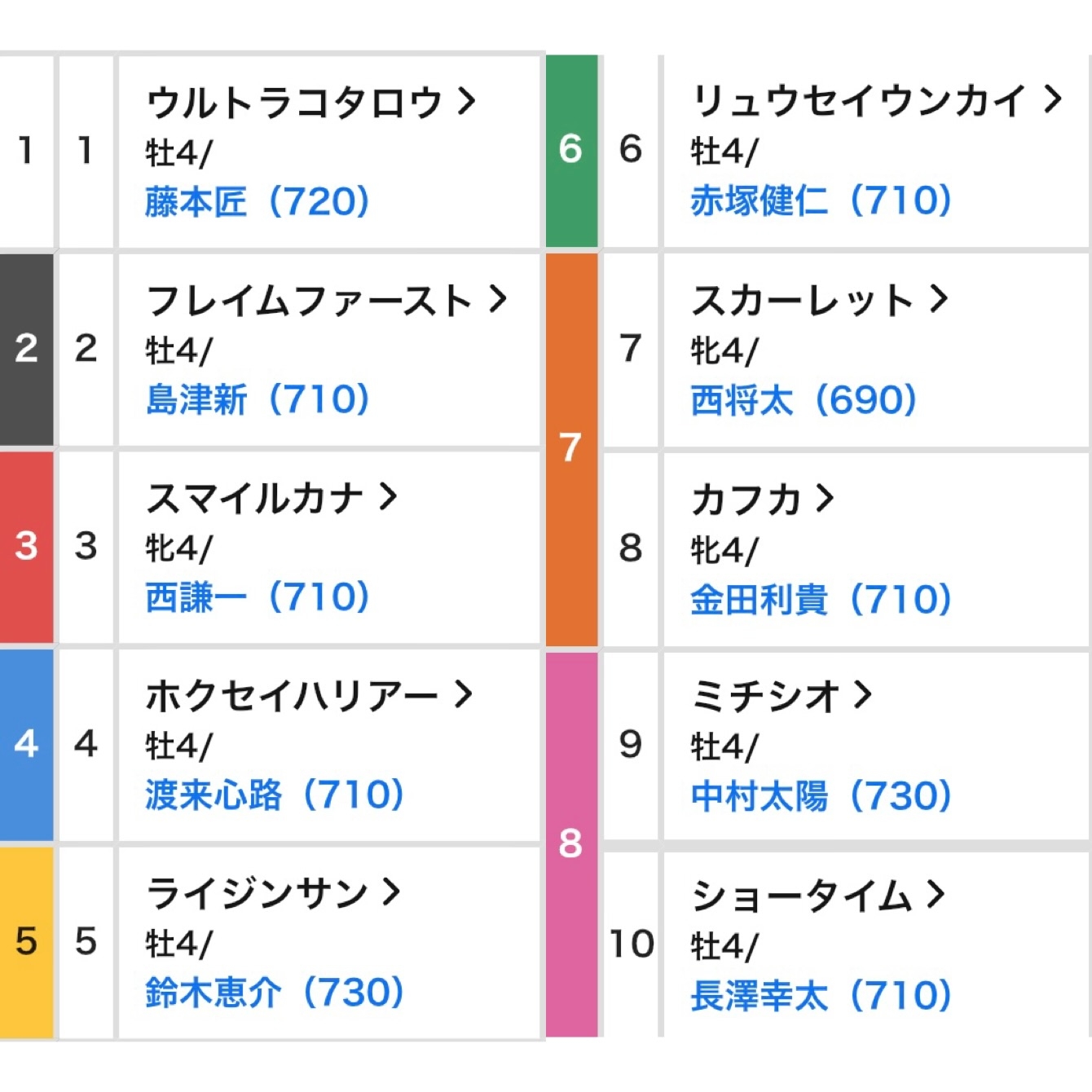Viewport: 1092px width, 1092px height.
Task: Expand chevron next to ウルトラコタロウ
Action: point(466,102)
